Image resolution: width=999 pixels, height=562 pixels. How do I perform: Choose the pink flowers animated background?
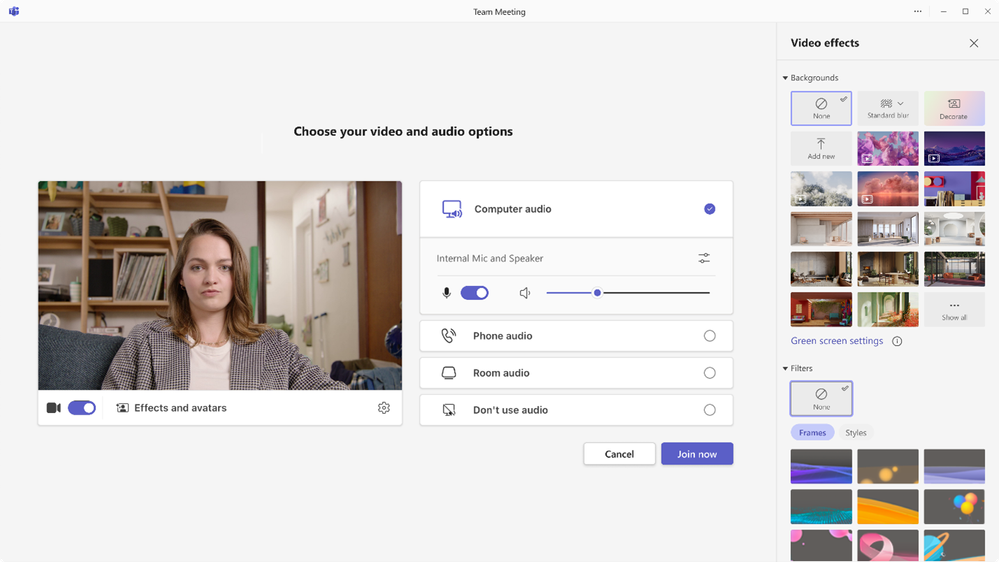tap(888, 148)
